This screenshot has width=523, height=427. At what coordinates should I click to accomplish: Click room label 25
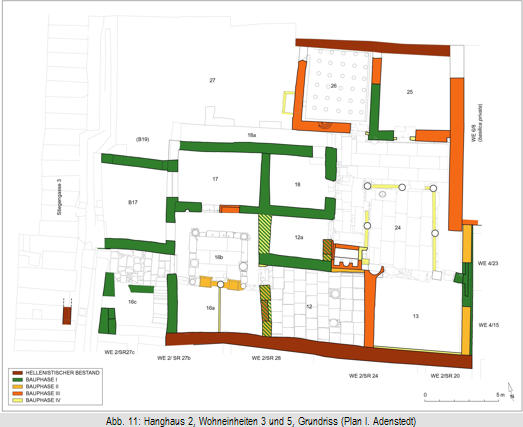(410, 92)
